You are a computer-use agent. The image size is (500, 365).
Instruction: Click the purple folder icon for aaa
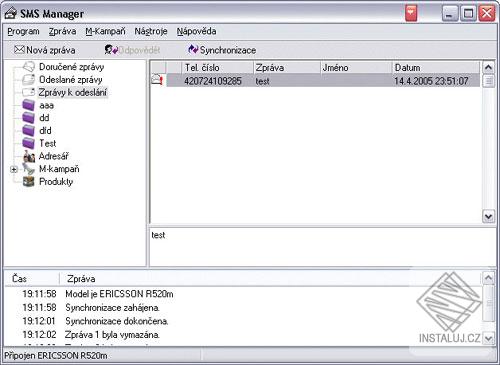click(x=29, y=105)
